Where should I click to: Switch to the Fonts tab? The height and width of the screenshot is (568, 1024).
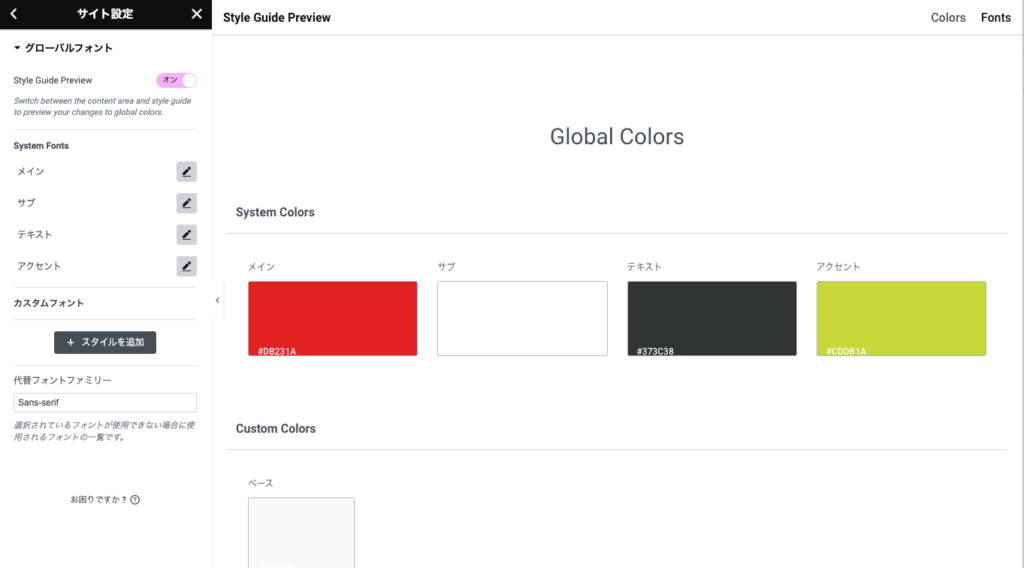995,18
